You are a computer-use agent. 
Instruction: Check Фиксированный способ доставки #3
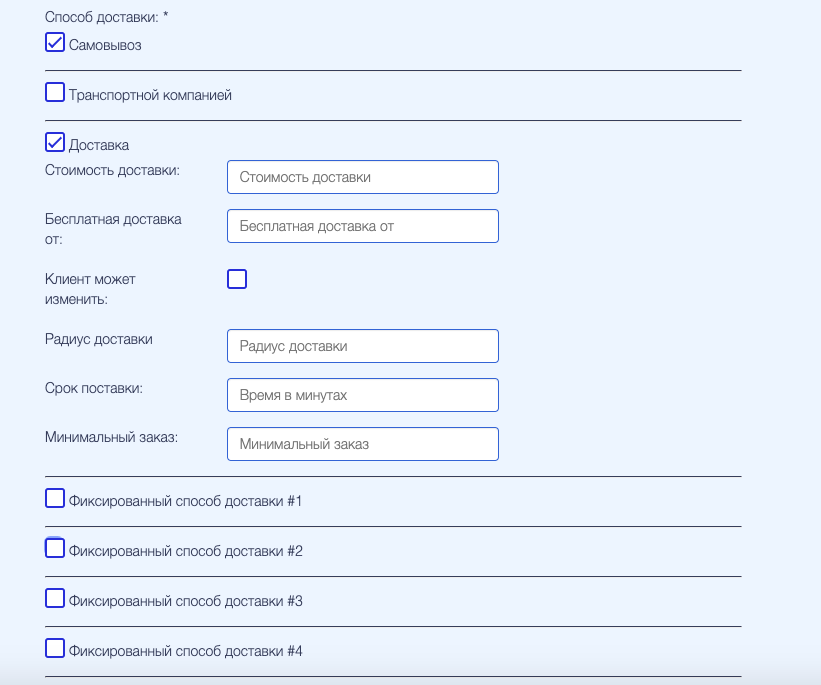[55, 599]
